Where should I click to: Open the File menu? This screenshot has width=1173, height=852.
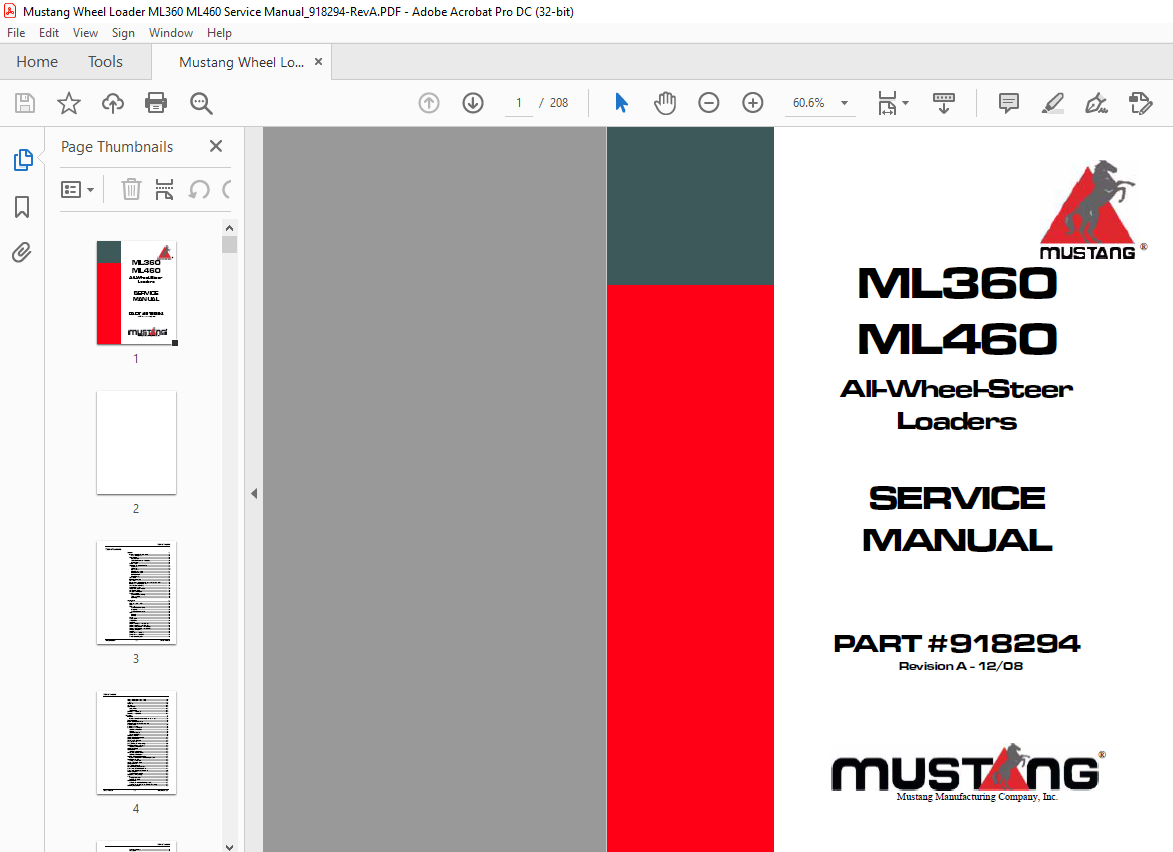point(16,33)
